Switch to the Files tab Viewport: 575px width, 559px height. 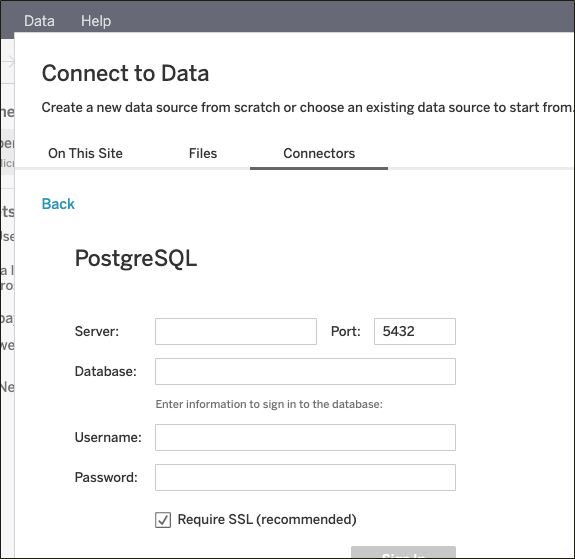pyautogui.click(x=203, y=153)
